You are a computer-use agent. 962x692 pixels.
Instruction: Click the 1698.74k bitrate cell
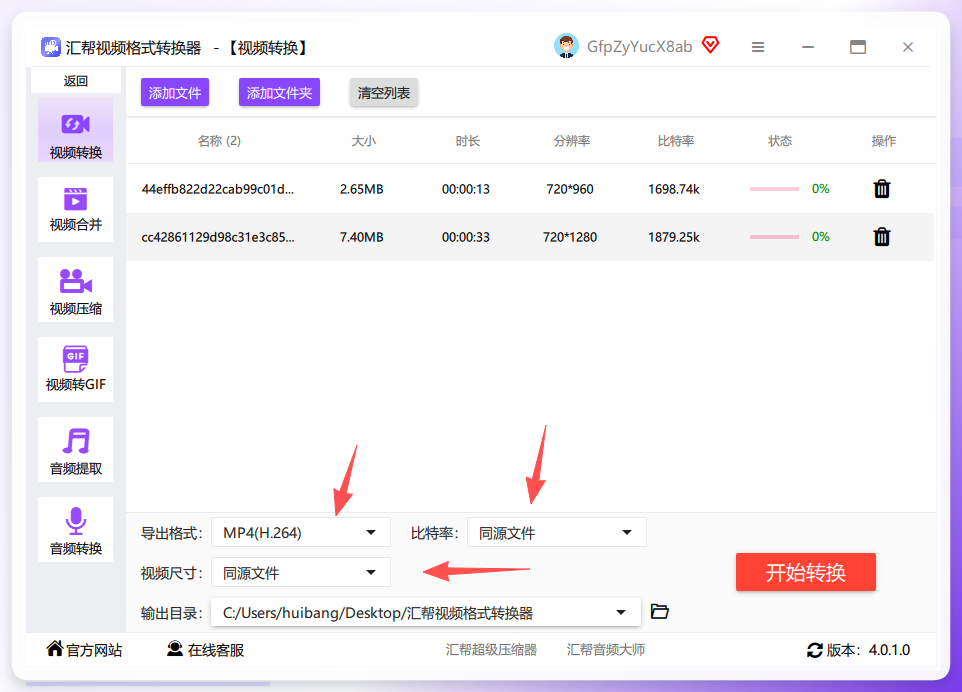click(x=674, y=189)
